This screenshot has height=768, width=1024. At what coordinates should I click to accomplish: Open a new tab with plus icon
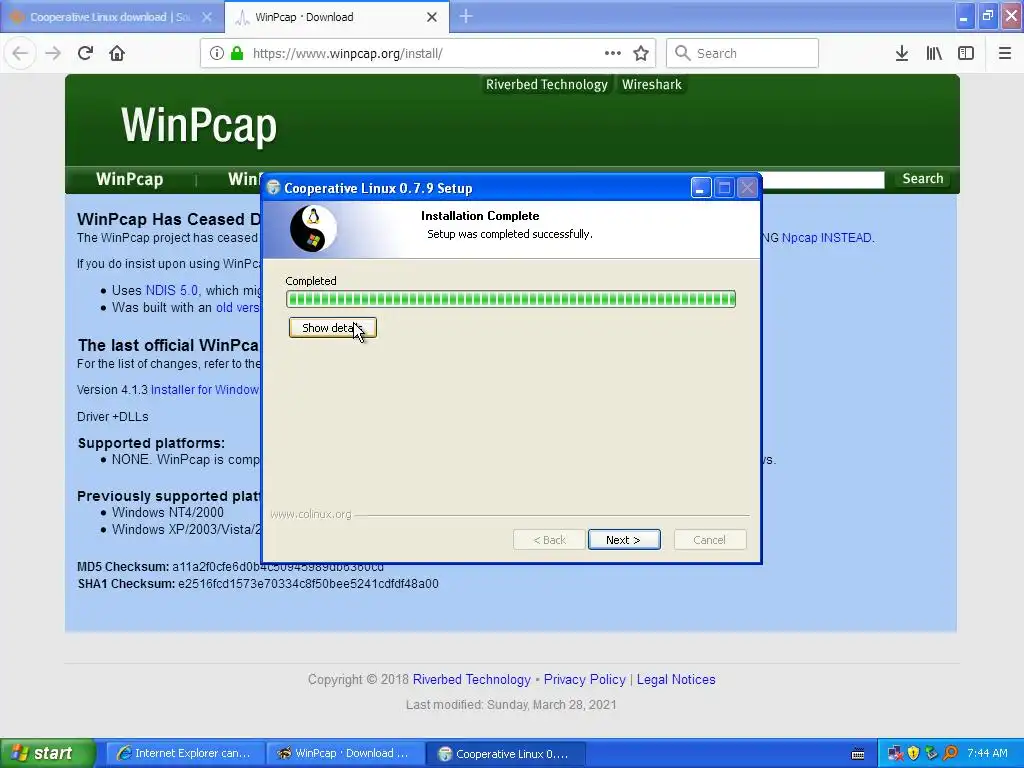[x=466, y=16]
